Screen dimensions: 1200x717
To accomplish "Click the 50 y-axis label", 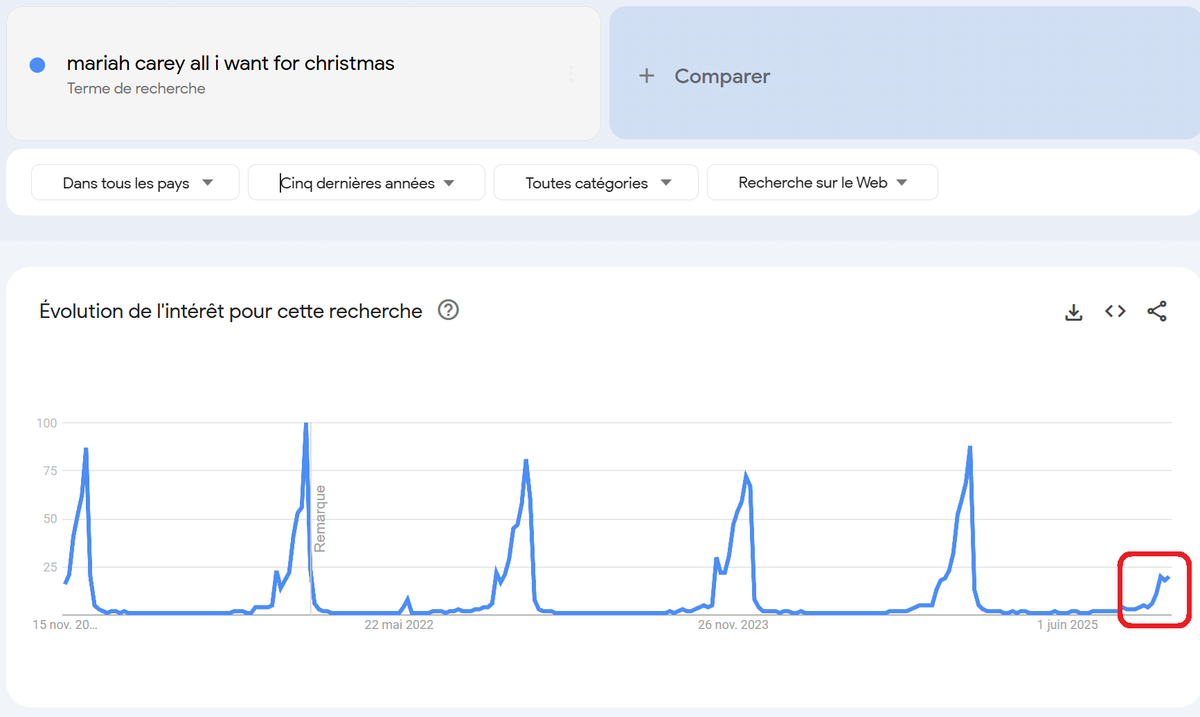I will point(48,519).
